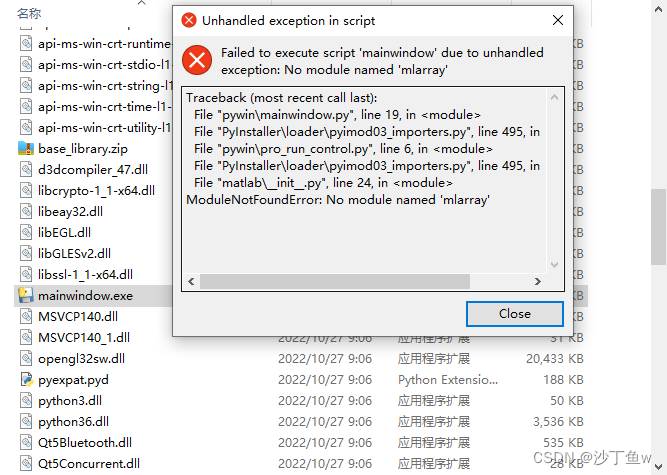Click the opengl32sw.dll file icon
Viewport: 667px width, 475px height.
tap(25, 358)
